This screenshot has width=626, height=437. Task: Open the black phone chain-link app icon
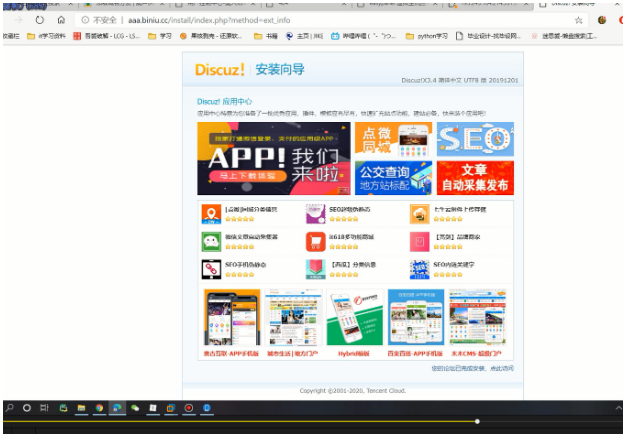pos(211,269)
